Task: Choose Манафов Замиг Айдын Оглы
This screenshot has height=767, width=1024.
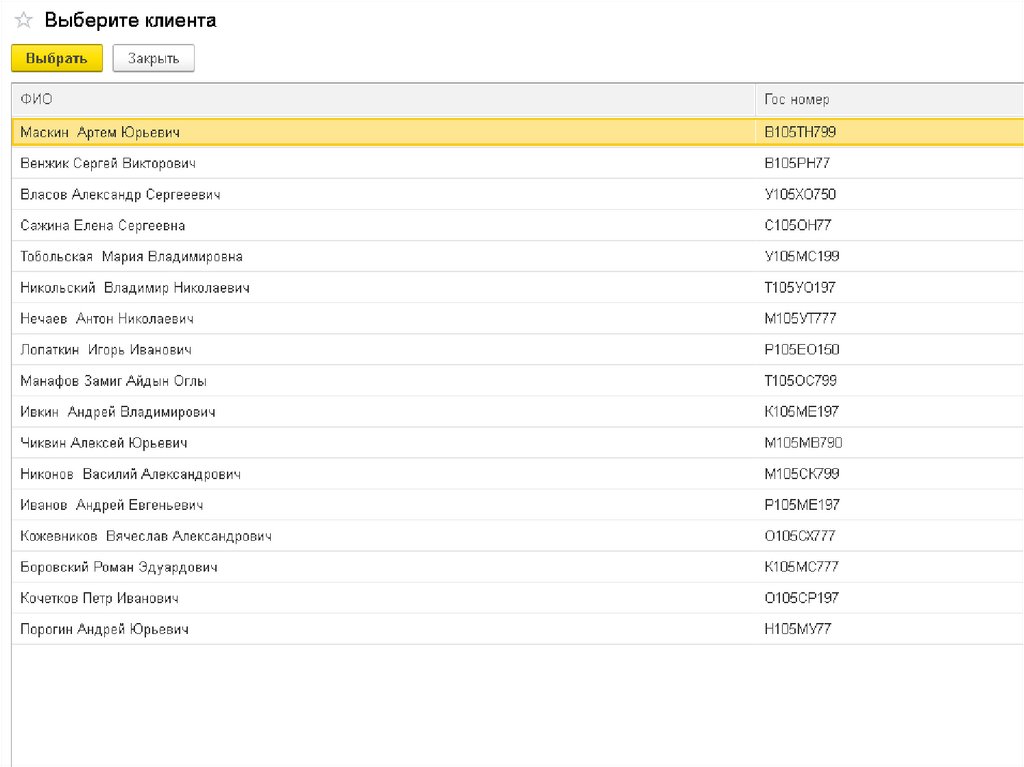Action: click(113, 381)
